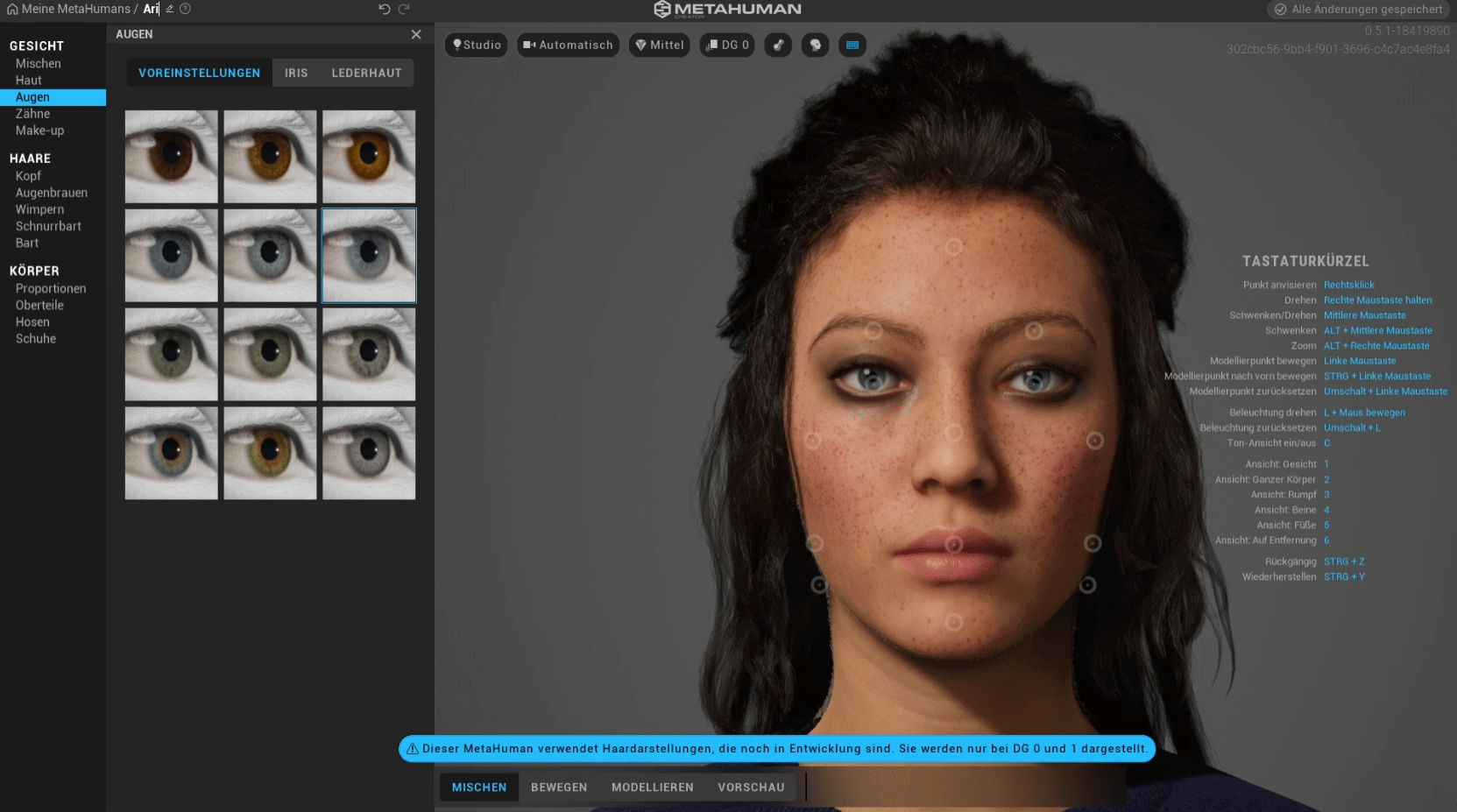This screenshot has height=812, width=1457.
Task: Switch to Vorschau mode
Action: click(x=751, y=787)
